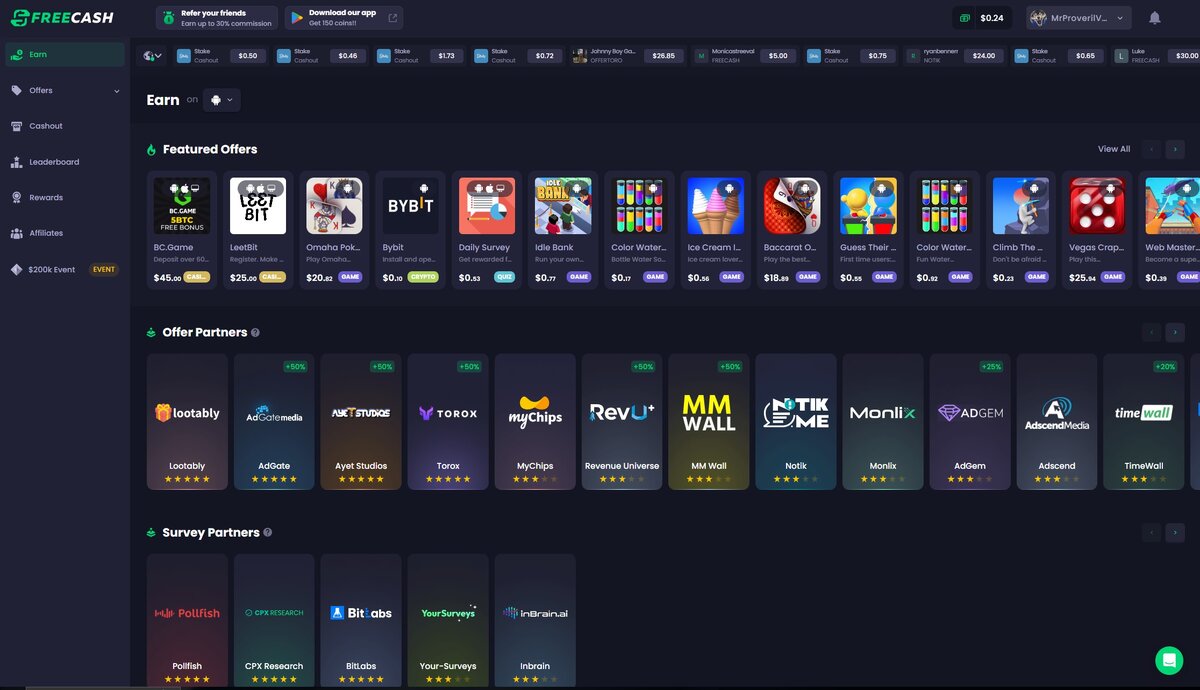Open the LeetBit featured offer
The width and height of the screenshot is (1200, 690).
pyautogui.click(x=258, y=230)
